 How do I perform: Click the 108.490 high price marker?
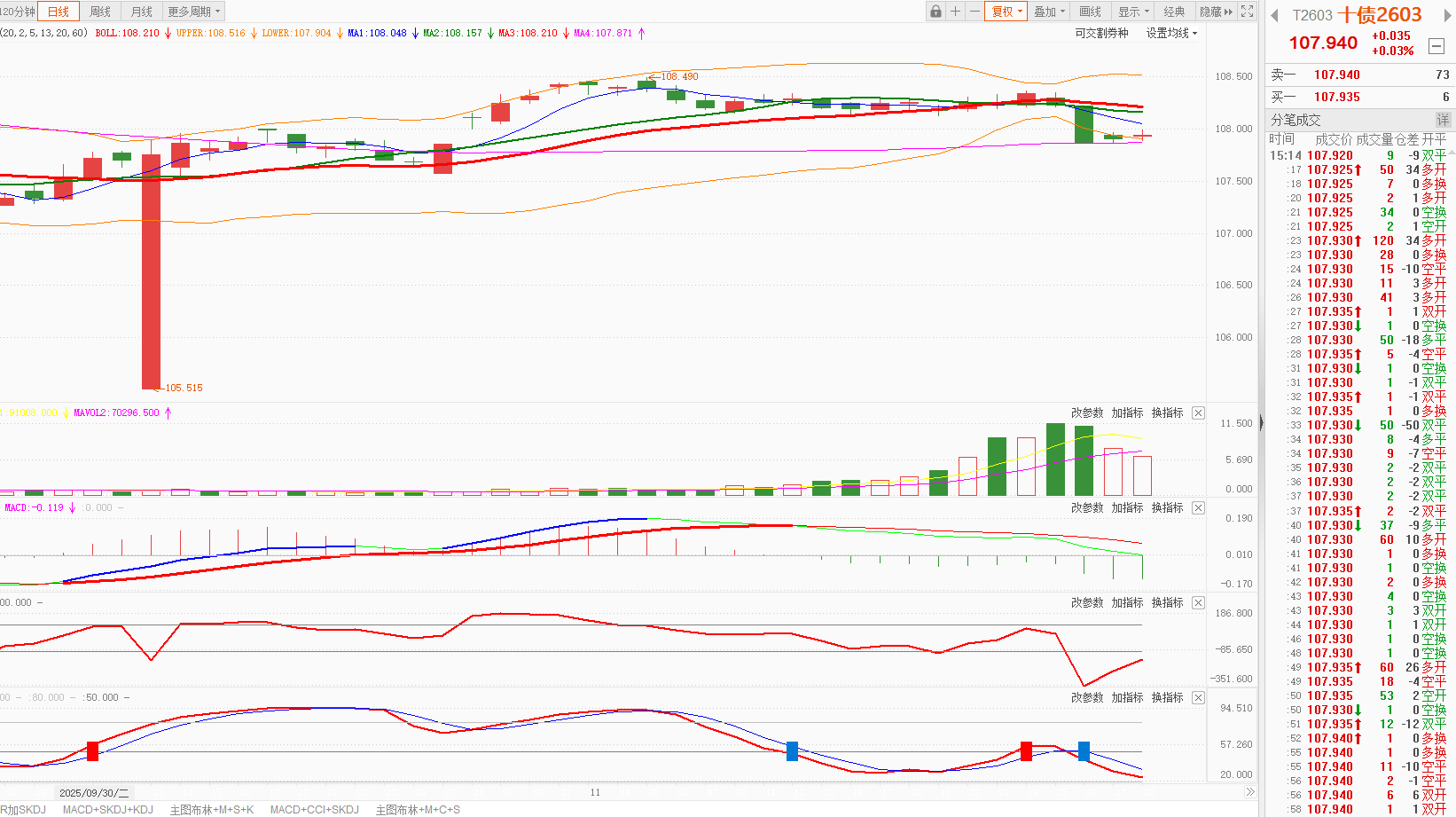pyautogui.click(x=679, y=76)
